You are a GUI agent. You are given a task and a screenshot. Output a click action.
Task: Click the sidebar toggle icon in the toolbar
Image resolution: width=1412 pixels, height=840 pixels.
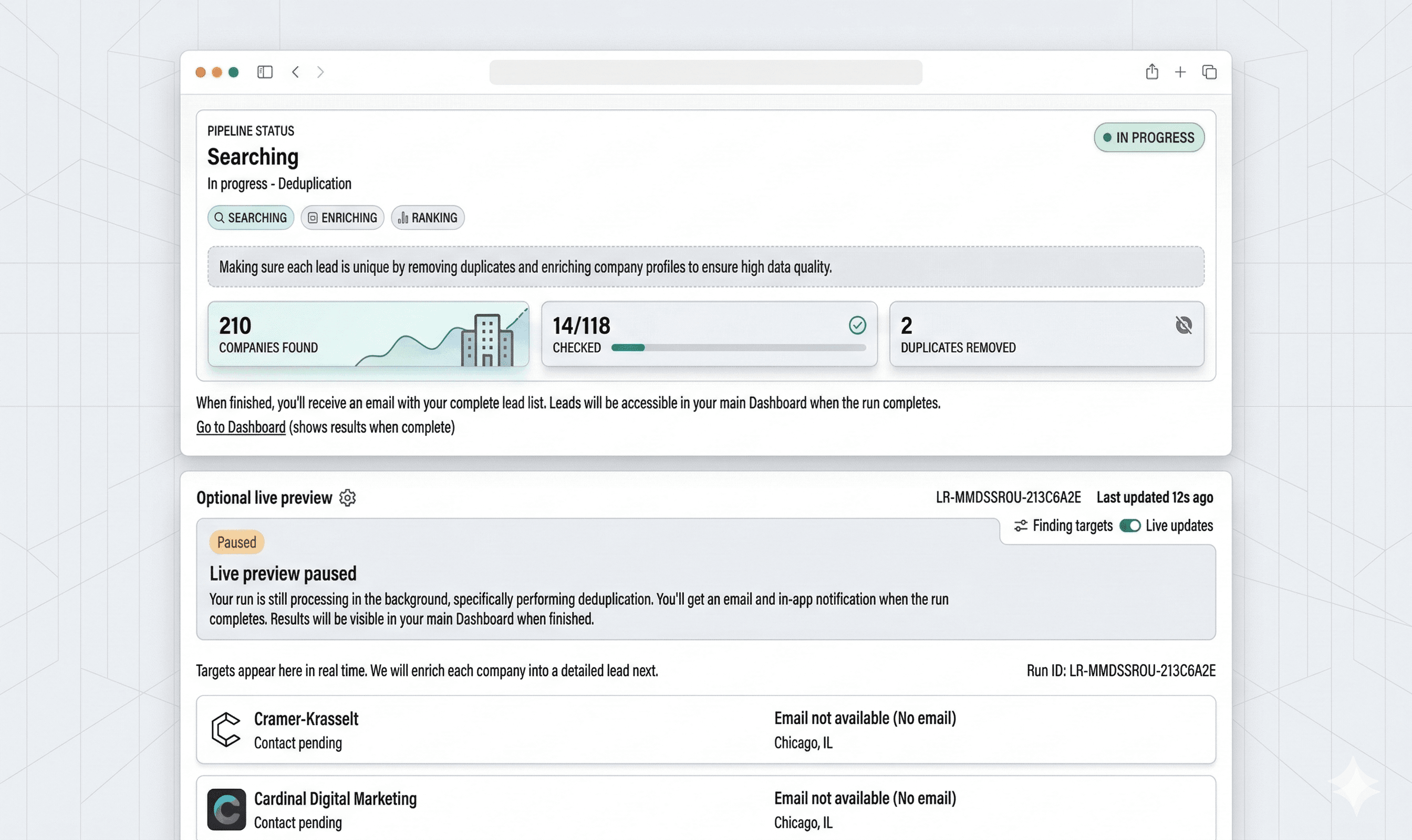265,72
